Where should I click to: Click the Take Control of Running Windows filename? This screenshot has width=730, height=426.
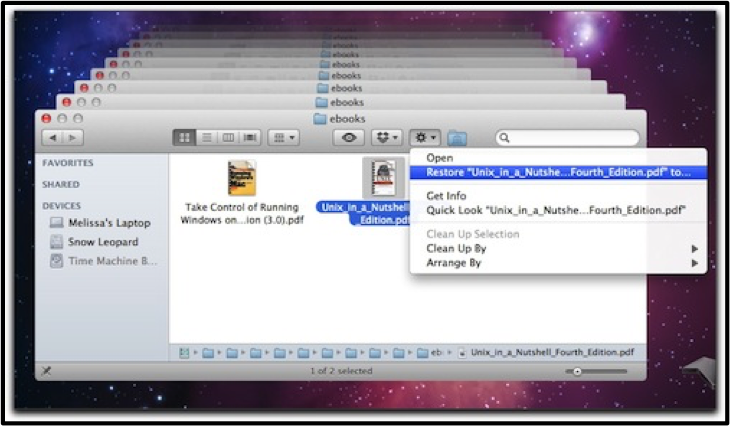pyautogui.click(x=242, y=214)
